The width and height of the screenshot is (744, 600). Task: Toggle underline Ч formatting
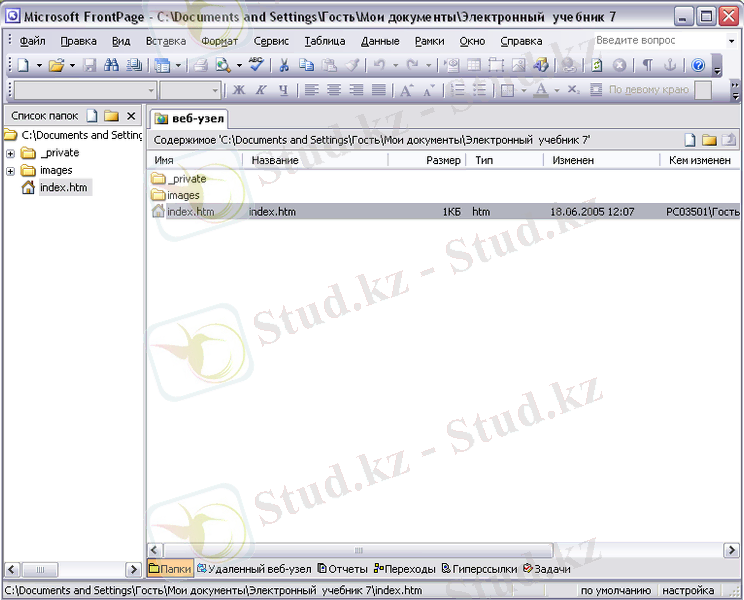(284, 90)
